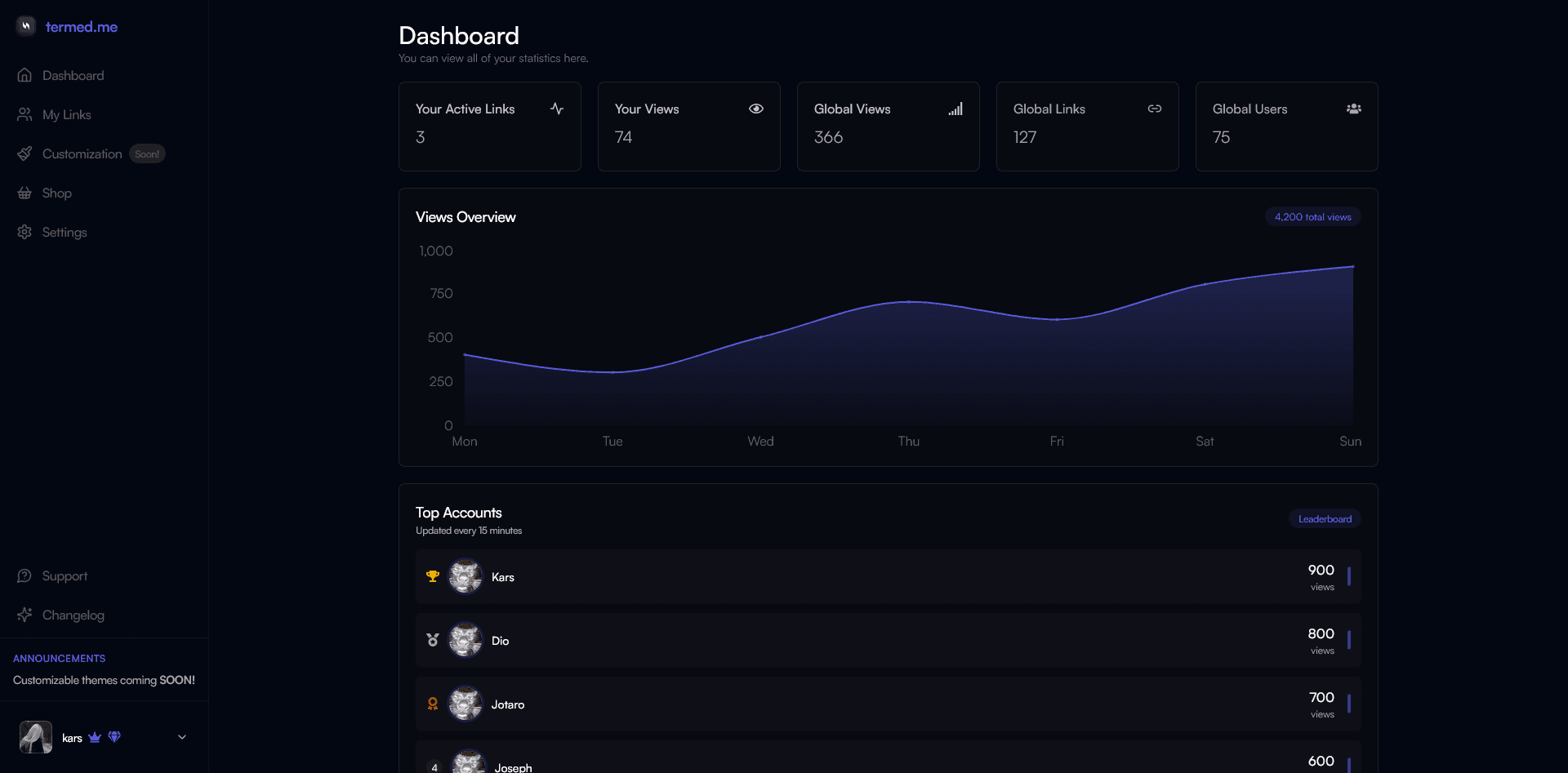Click Dio's avatar in Top Accounts
The width and height of the screenshot is (1568, 773).
[465, 640]
